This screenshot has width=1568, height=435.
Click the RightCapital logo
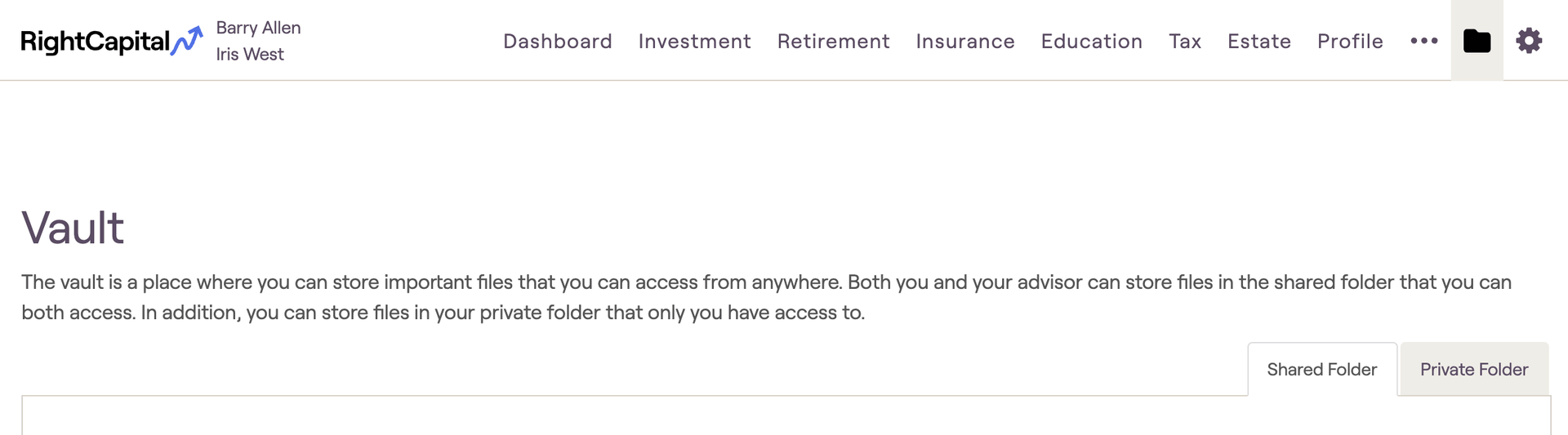point(95,41)
